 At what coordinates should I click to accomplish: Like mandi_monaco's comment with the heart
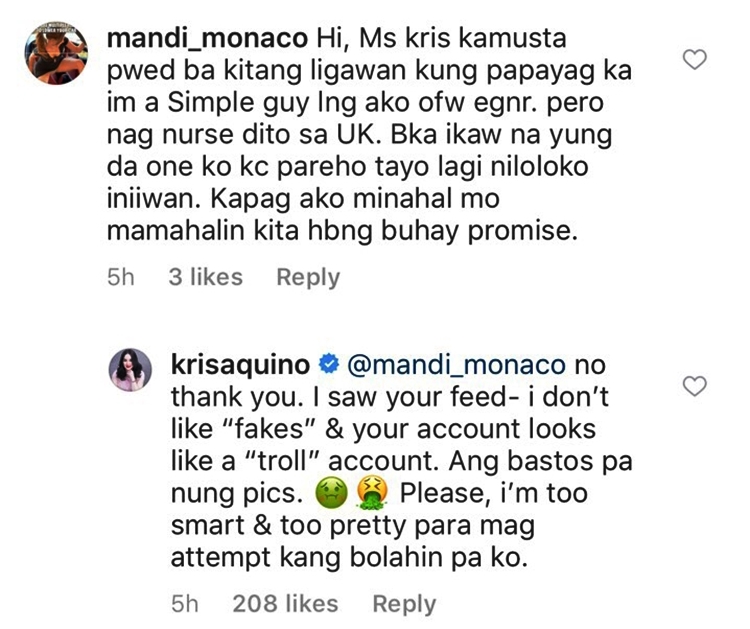click(x=694, y=61)
